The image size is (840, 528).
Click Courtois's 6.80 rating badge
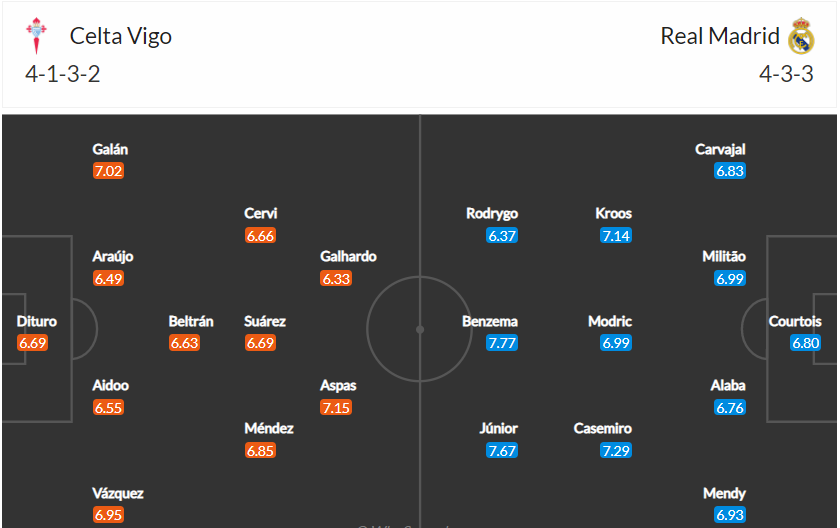tap(806, 343)
